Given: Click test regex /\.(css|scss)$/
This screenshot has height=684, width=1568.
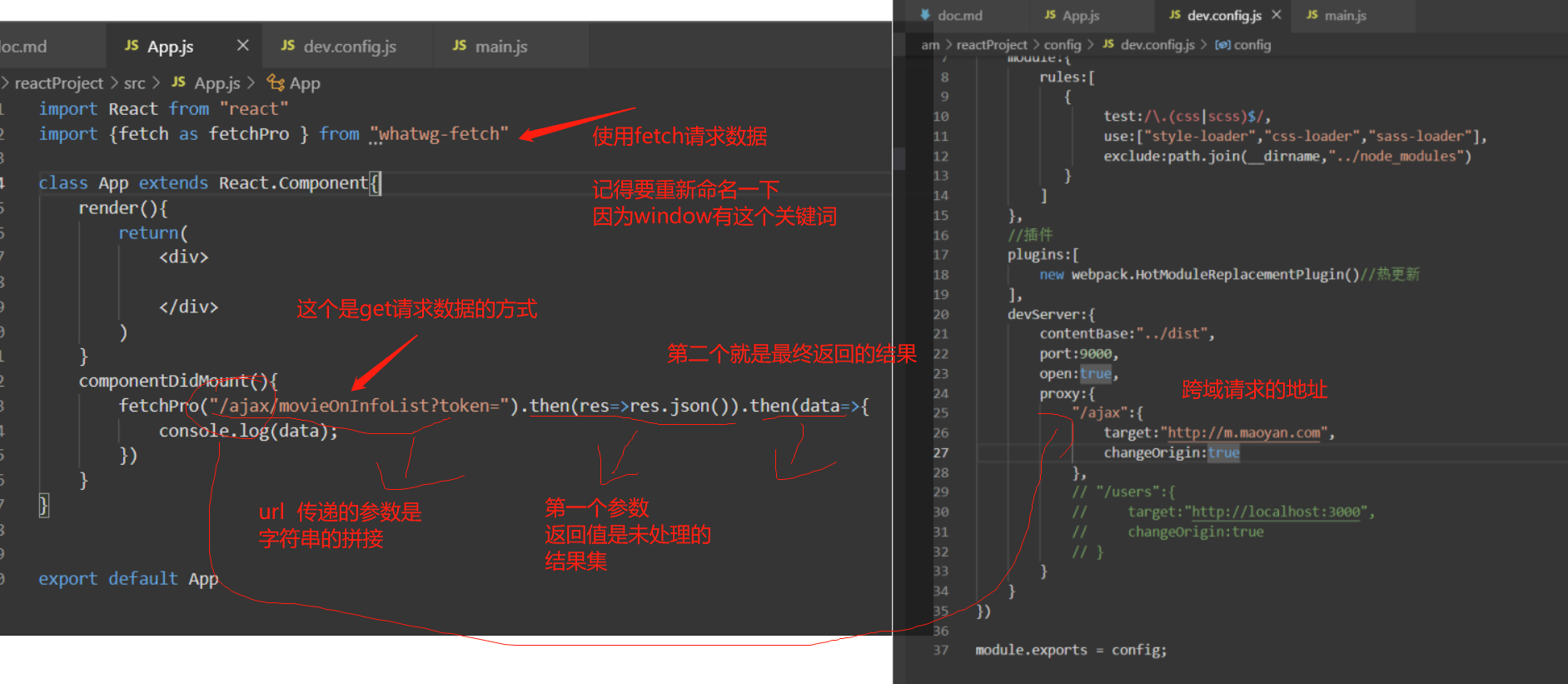Looking at the screenshot, I should coord(1204,117).
